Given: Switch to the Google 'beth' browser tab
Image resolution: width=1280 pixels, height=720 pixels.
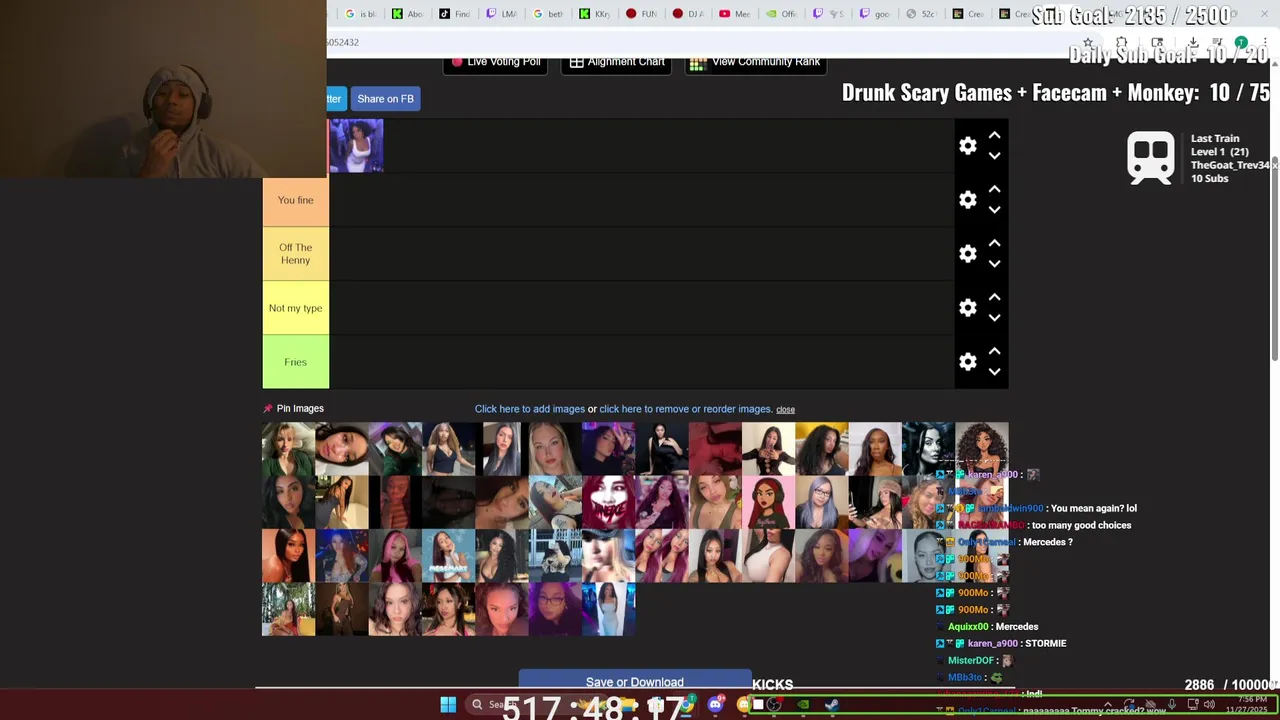Looking at the screenshot, I should click(548, 14).
